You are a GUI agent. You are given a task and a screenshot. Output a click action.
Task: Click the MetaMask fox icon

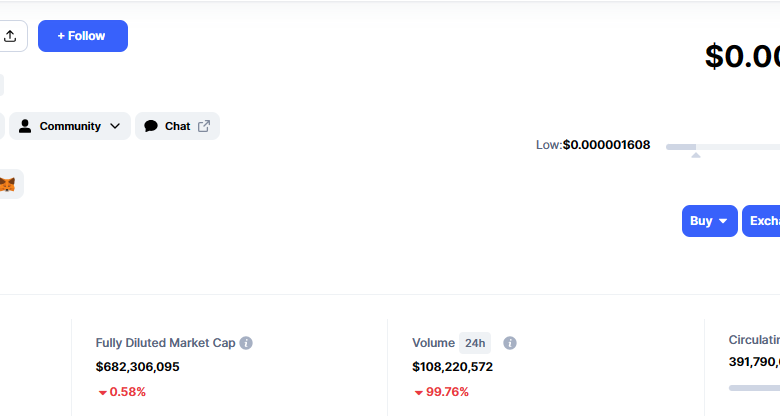(x=7, y=184)
